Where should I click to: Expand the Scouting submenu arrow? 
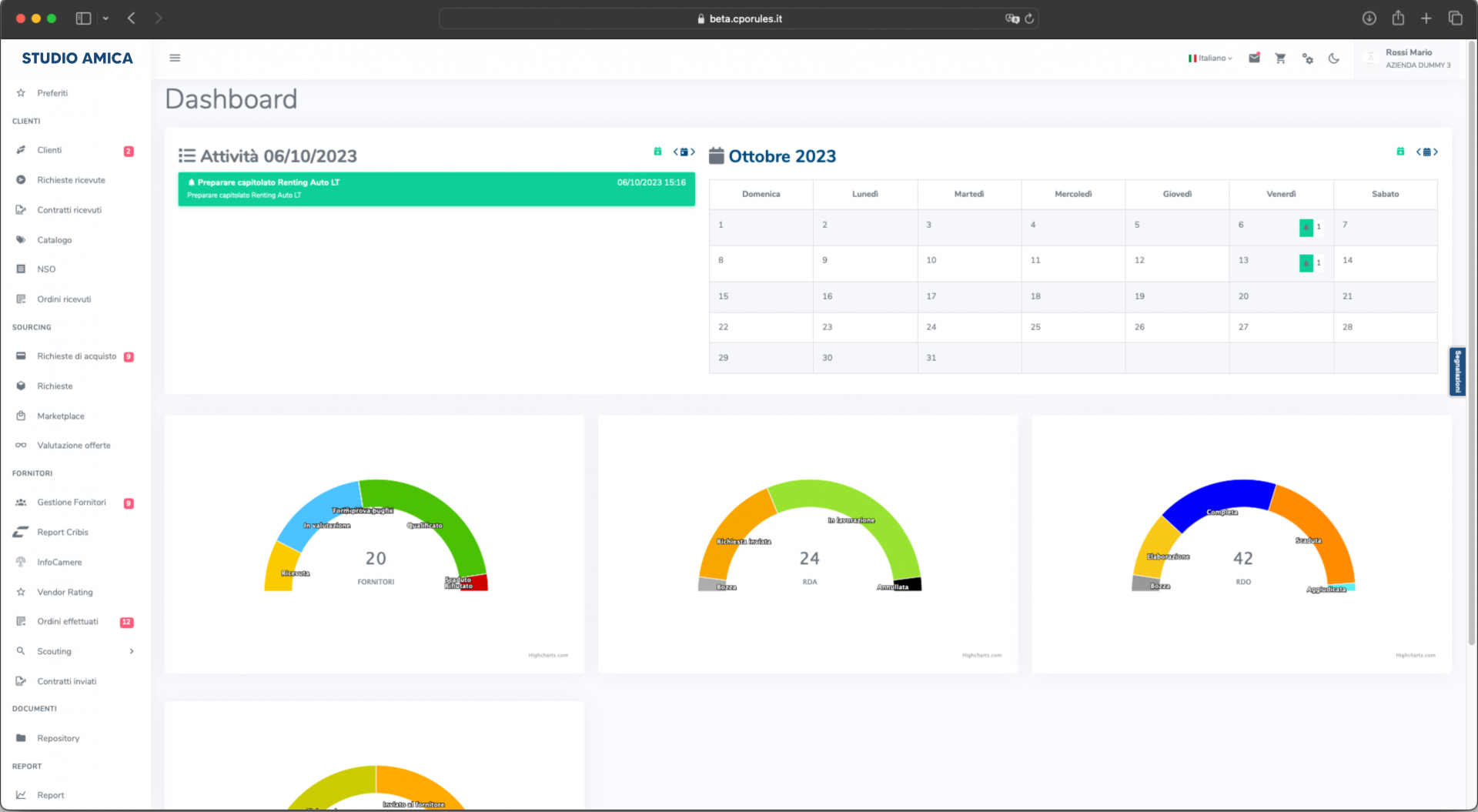click(132, 652)
